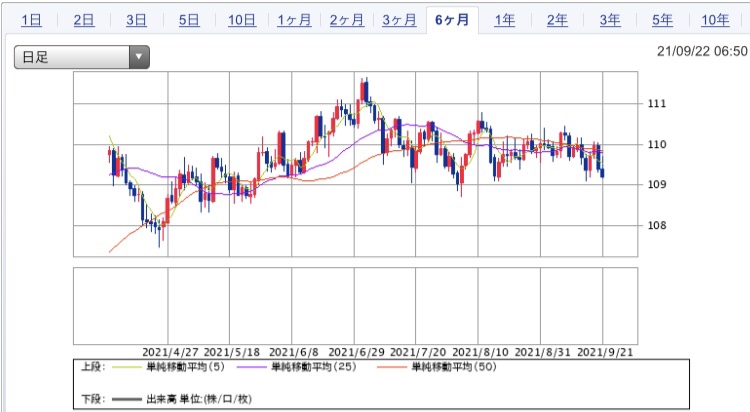Click the 単純移動平均(50) legend entry
Screen dimensions: 750x412
click(x=454, y=367)
